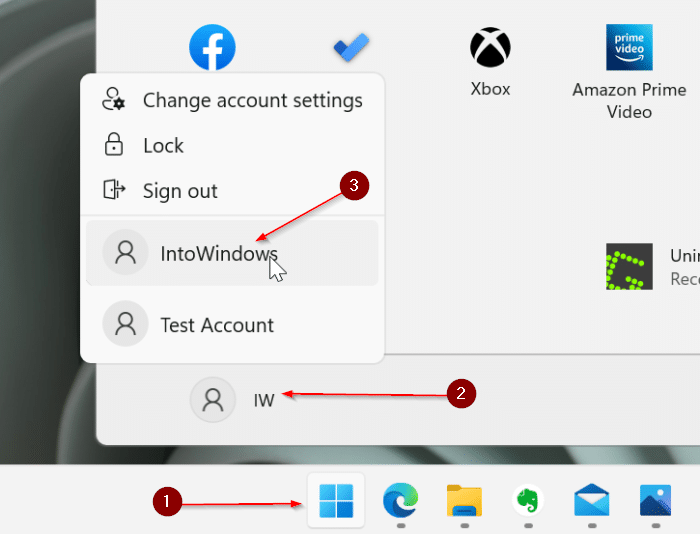Open Microsoft Edge from the taskbar
Image resolution: width=700 pixels, height=534 pixels.
tap(400, 501)
